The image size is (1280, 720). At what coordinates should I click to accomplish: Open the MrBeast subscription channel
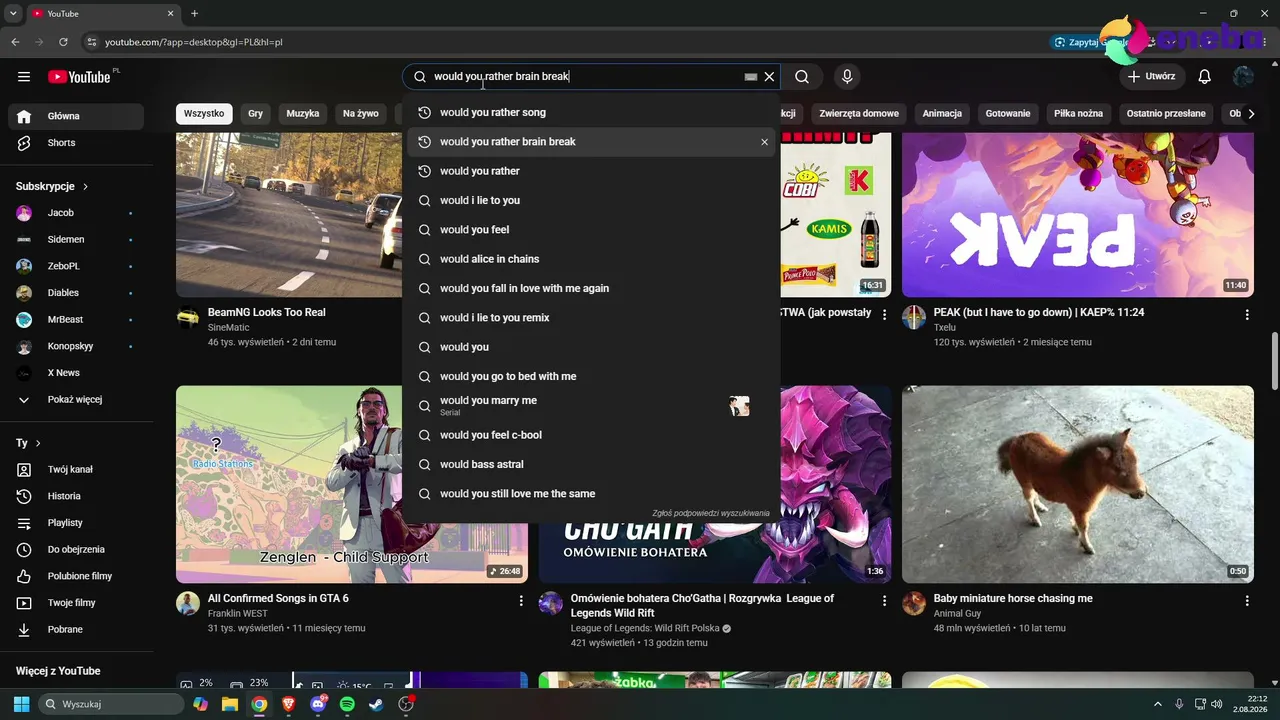[x=76, y=320]
